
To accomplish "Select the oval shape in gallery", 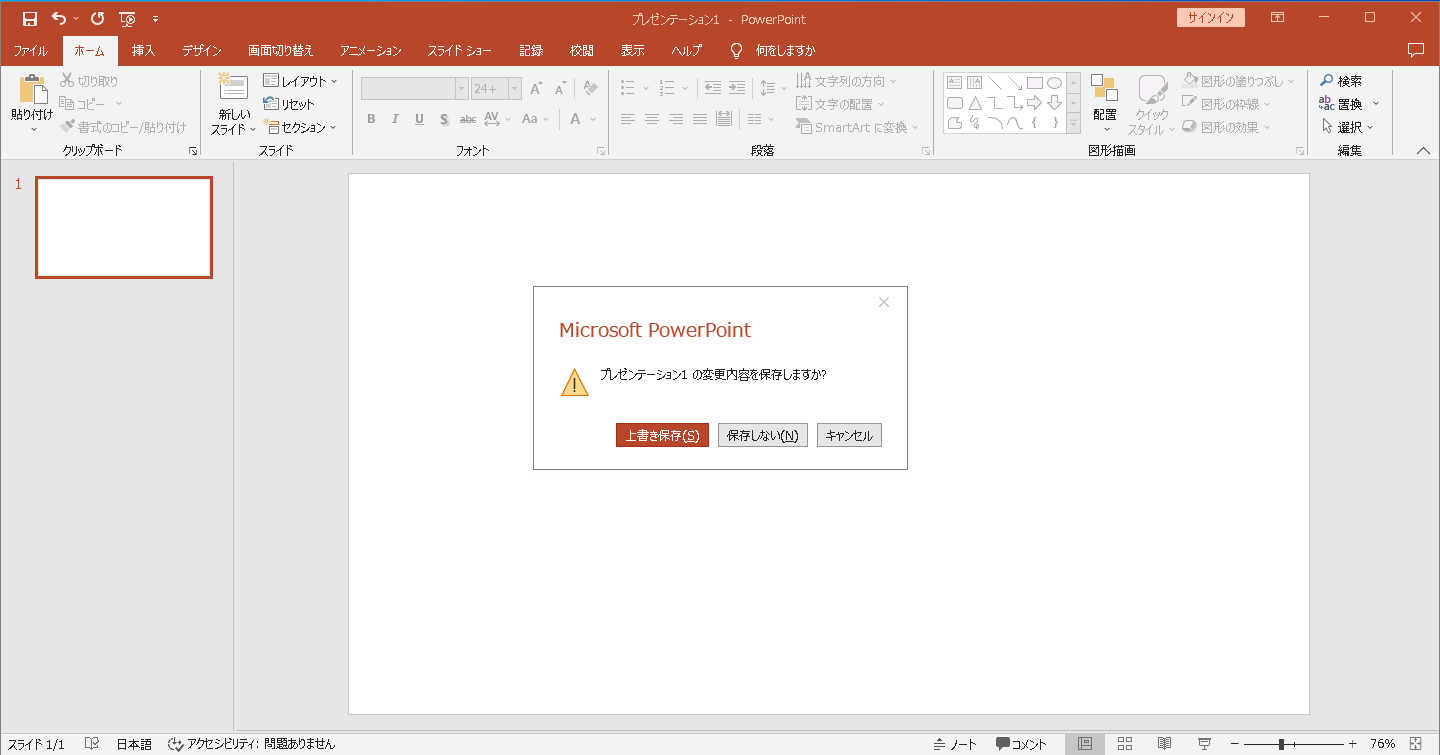I will click(1054, 83).
